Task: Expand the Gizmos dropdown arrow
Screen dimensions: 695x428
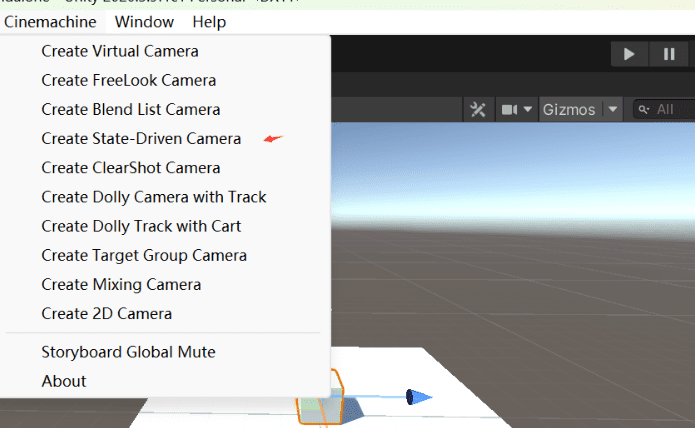Action: (612, 109)
